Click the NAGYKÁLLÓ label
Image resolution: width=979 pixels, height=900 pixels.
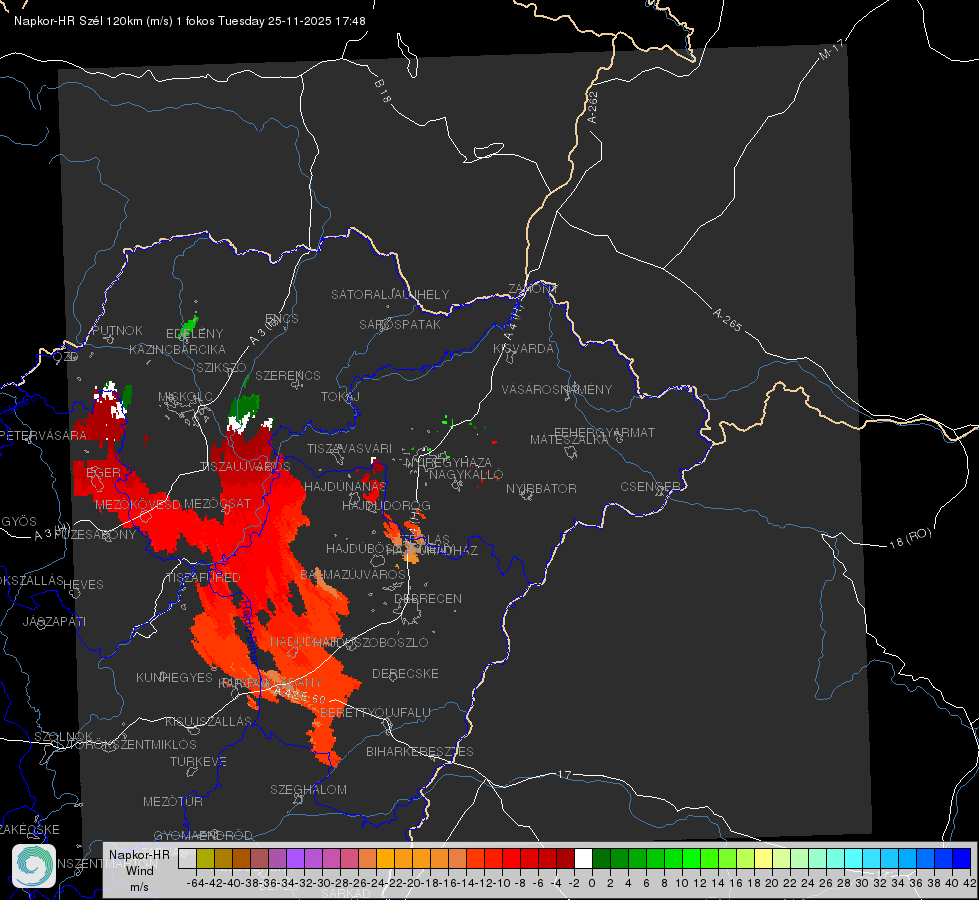click(466, 474)
